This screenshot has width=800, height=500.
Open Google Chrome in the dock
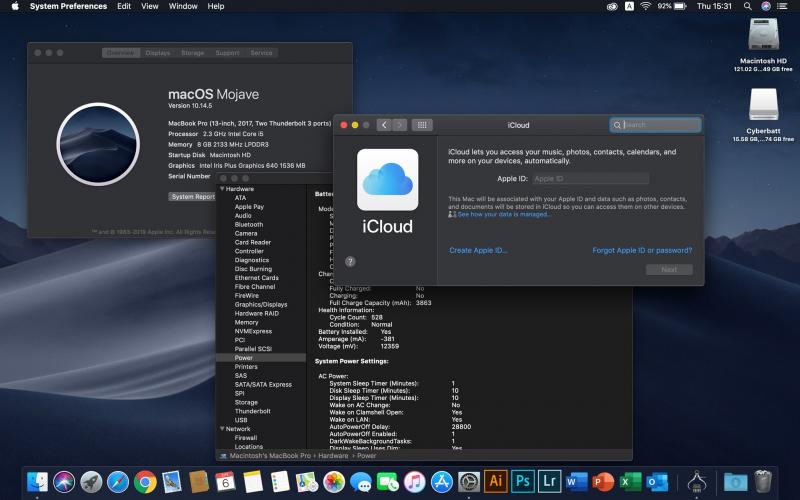pos(145,481)
